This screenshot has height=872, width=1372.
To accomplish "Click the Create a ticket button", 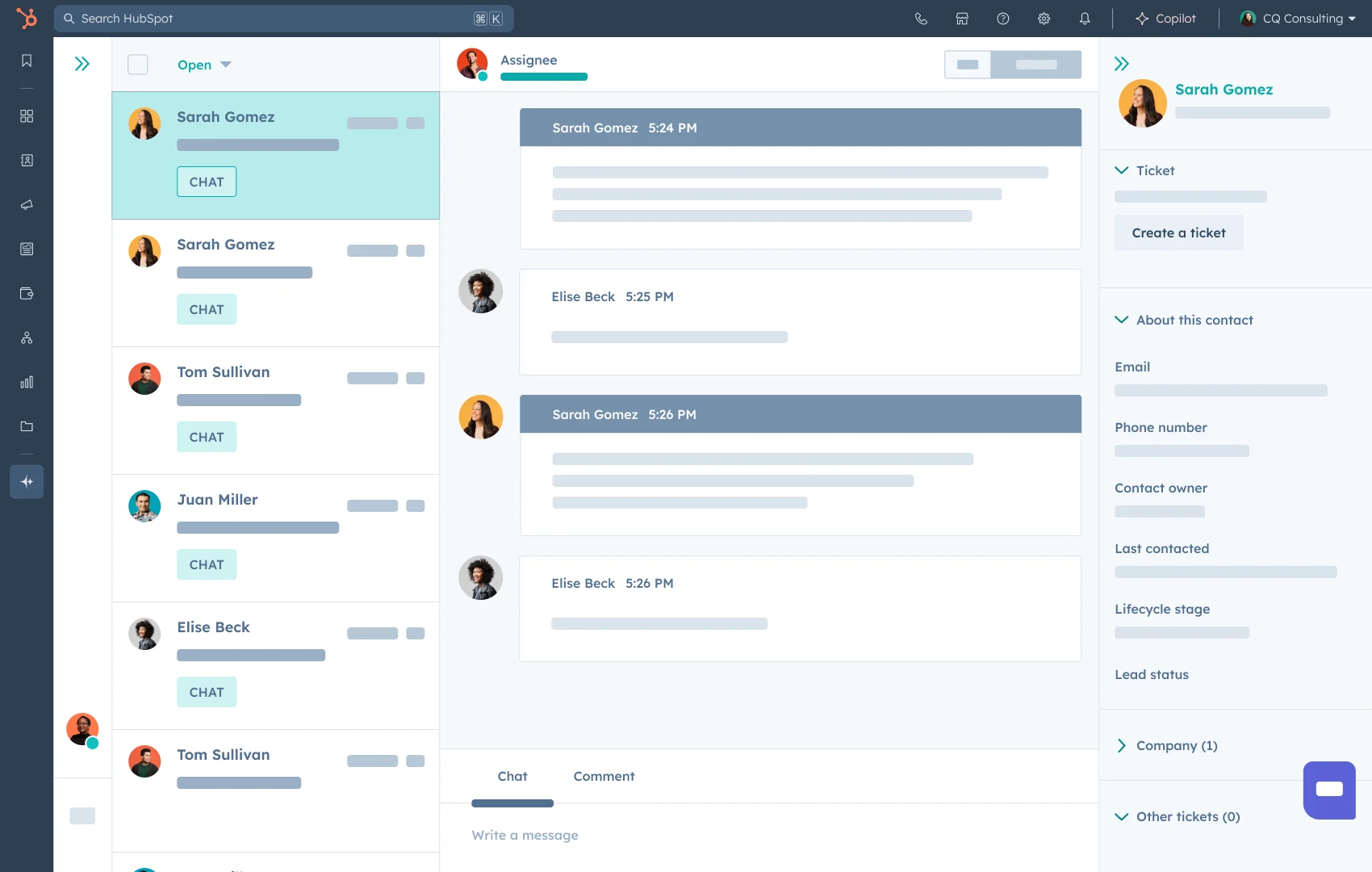I will [1178, 233].
